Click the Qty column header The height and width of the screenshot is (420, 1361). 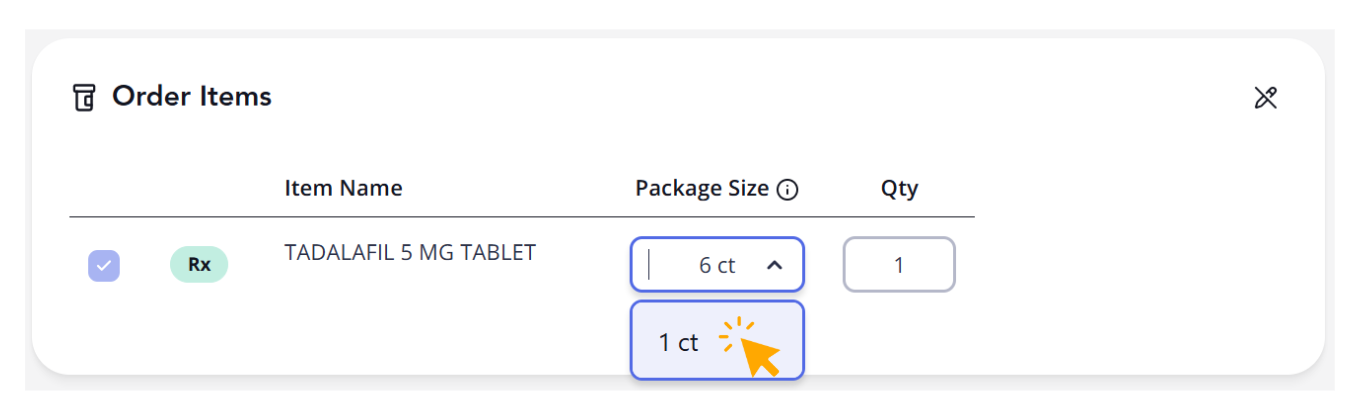click(x=899, y=188)
